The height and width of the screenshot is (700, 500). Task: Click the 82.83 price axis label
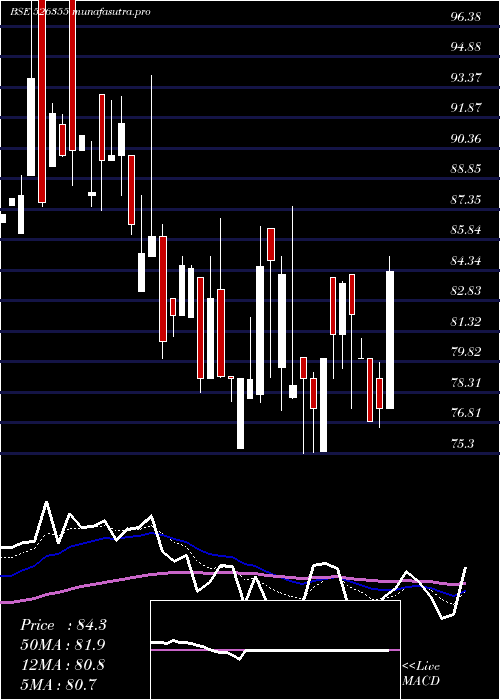pos(466,291)
